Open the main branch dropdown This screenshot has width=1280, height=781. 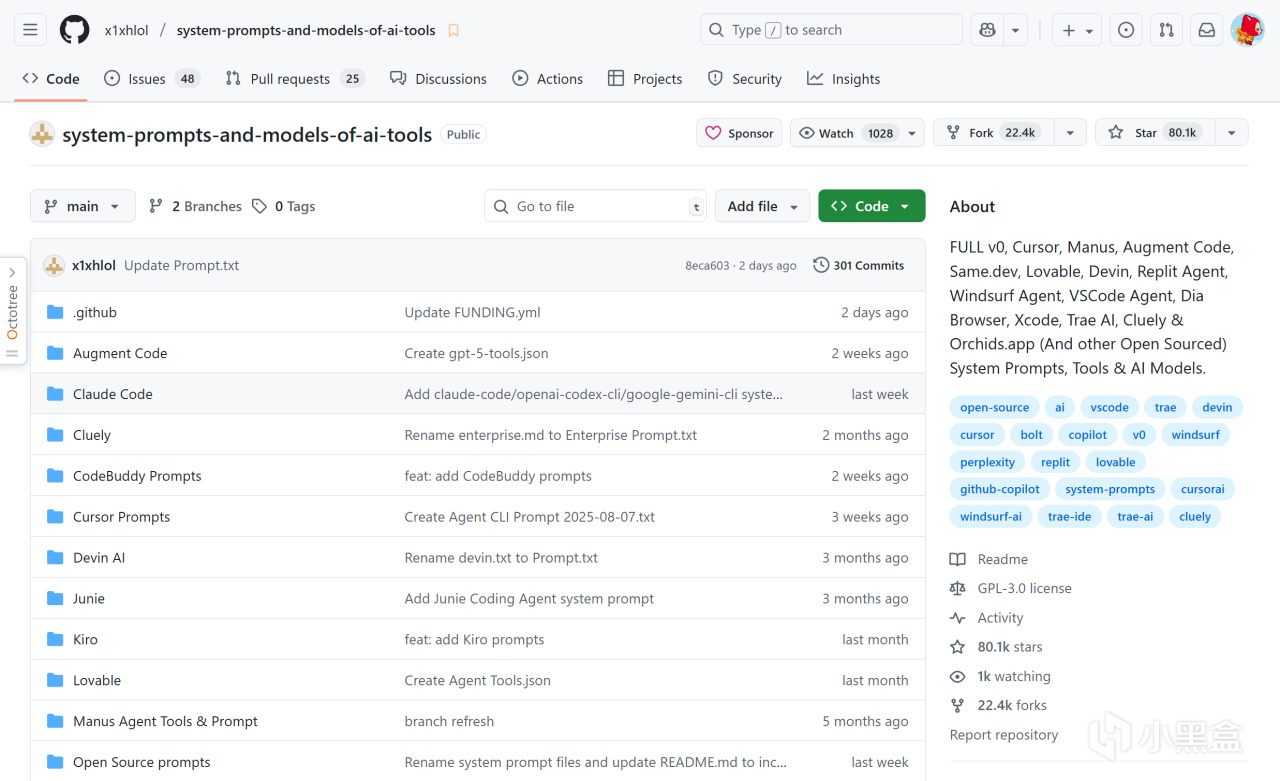(x=82, y=206)
